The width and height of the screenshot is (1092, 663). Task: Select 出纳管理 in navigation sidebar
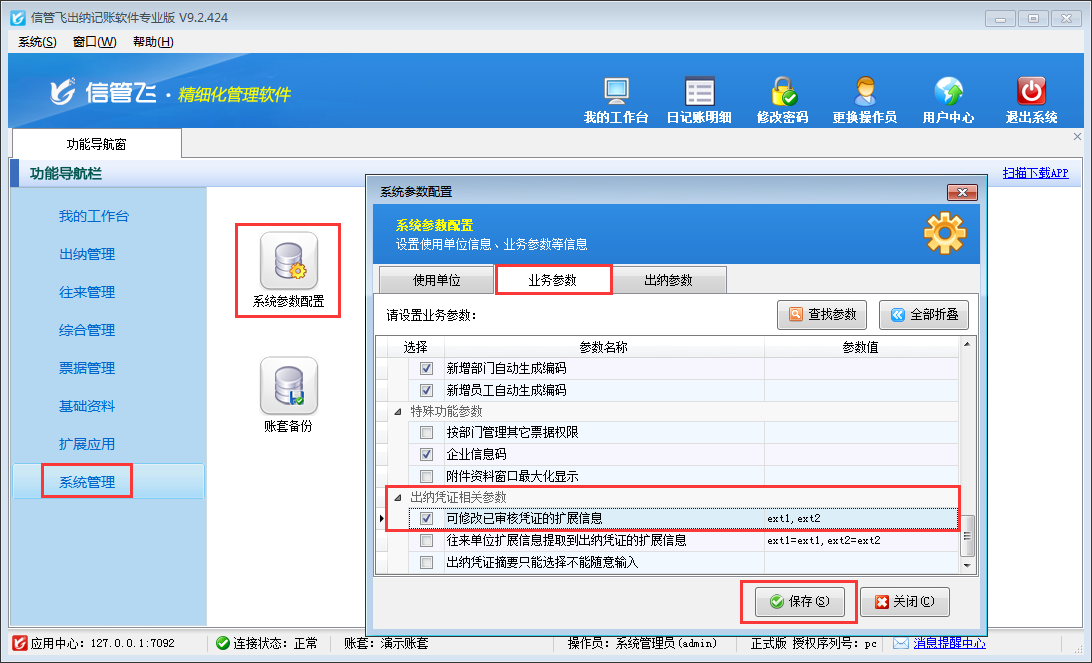coord(87,254)
